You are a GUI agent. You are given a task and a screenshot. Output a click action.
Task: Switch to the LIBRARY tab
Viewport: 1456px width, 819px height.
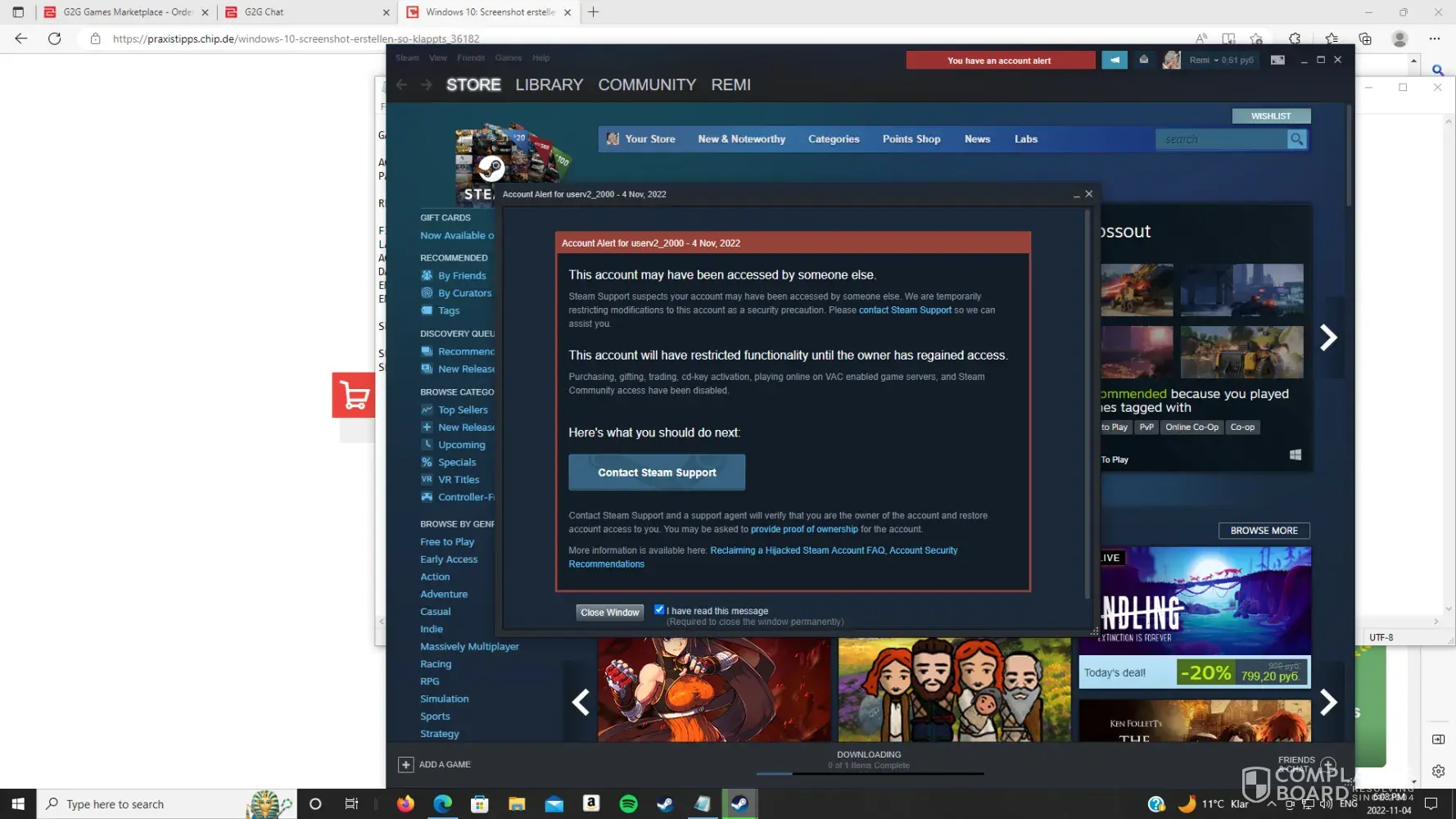pos(549,85)
